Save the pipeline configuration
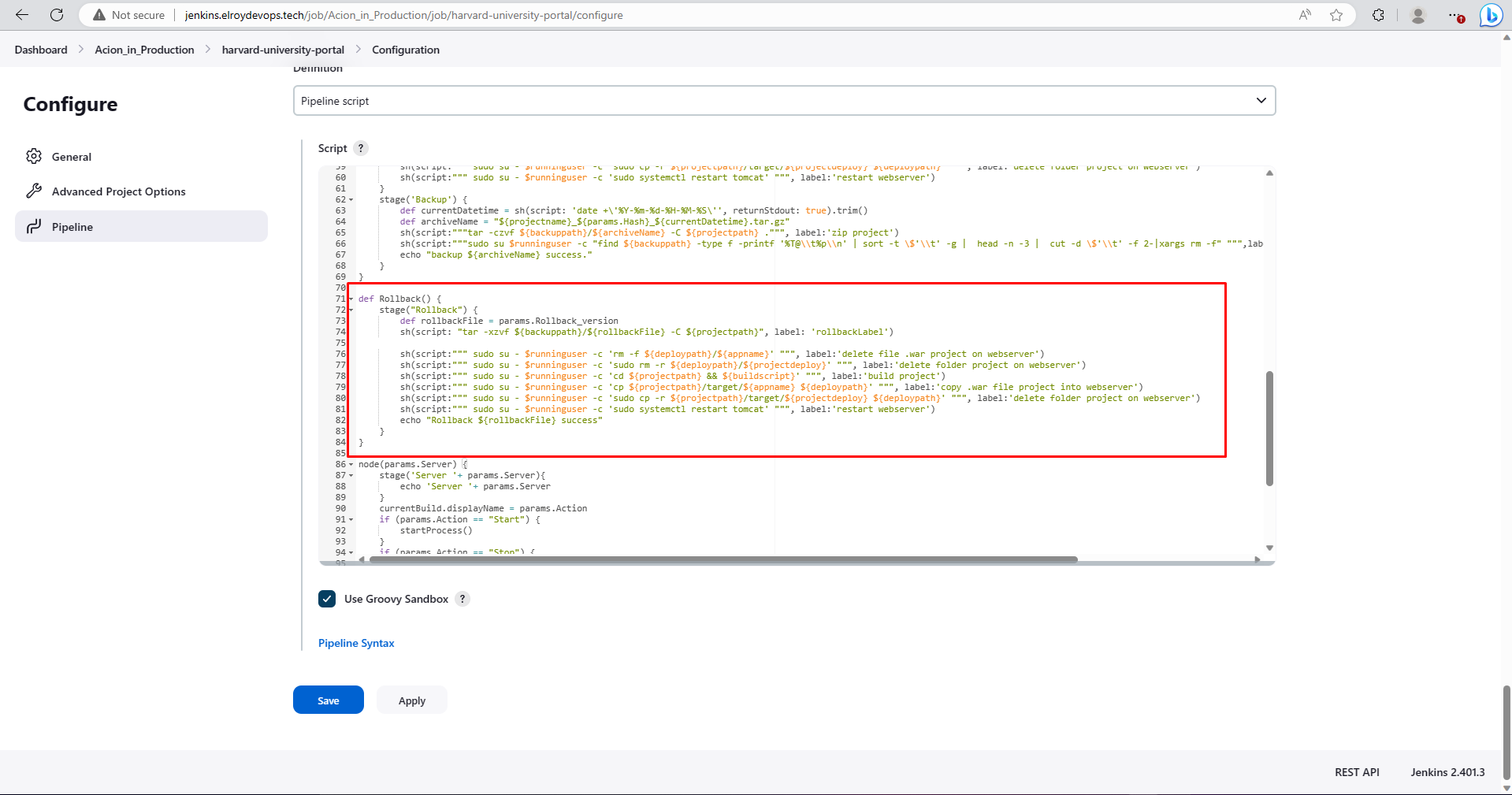The width and height of the screenshot is (1512, 795). pos(329,700)
